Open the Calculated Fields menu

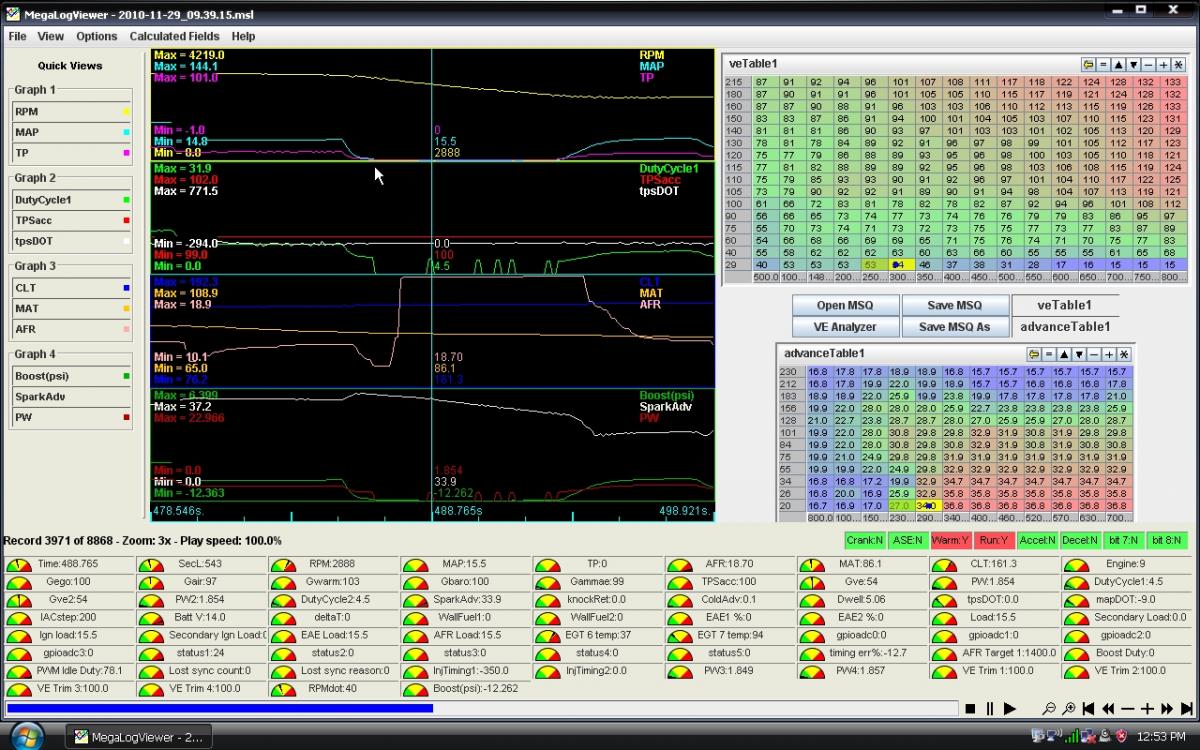click(x=173, y=36)
